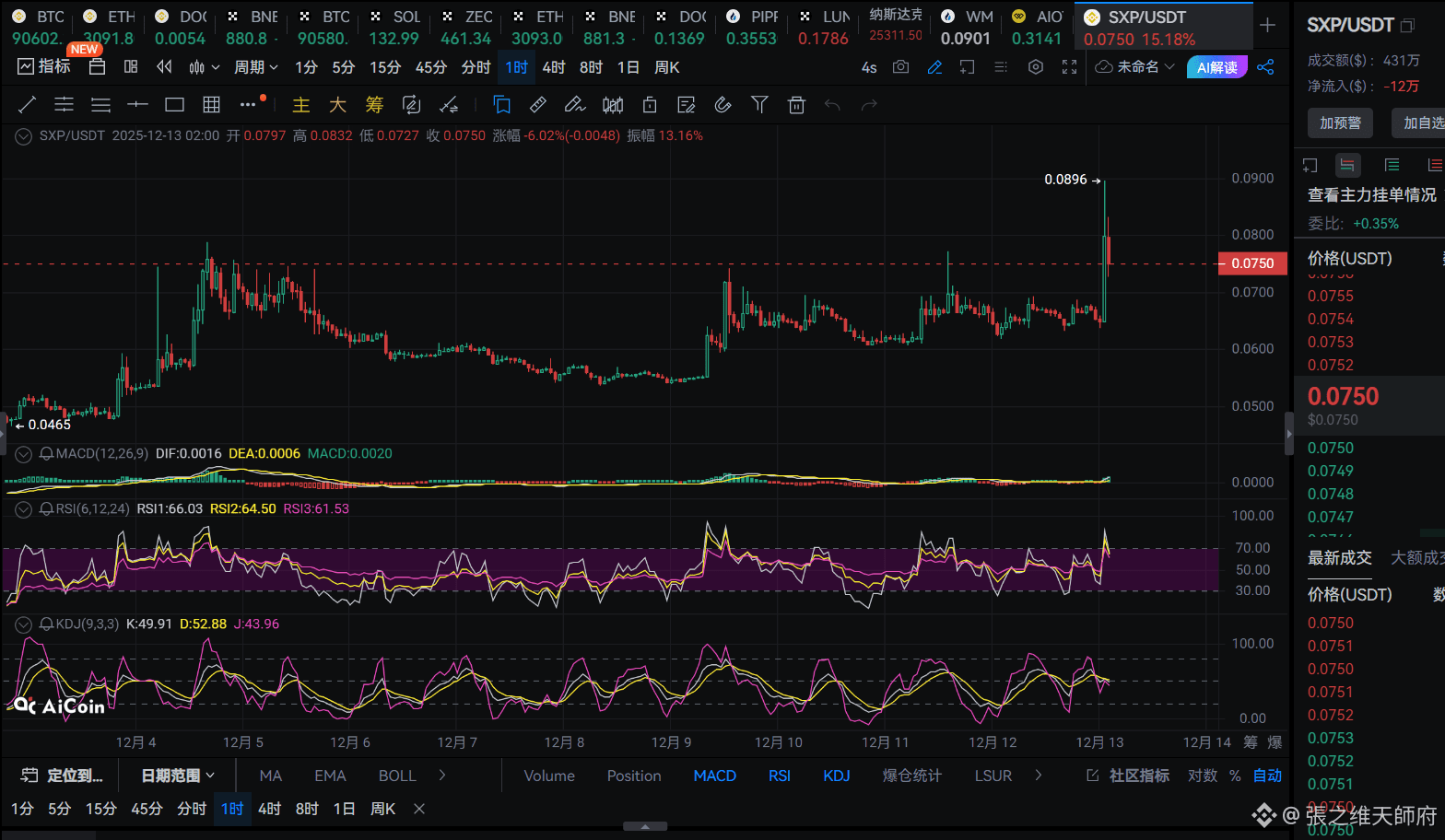The width and height of the screenshot is (1445, 840).
Task: Click the red 0.0750 price label on axis
Action: coord(1251,263)
